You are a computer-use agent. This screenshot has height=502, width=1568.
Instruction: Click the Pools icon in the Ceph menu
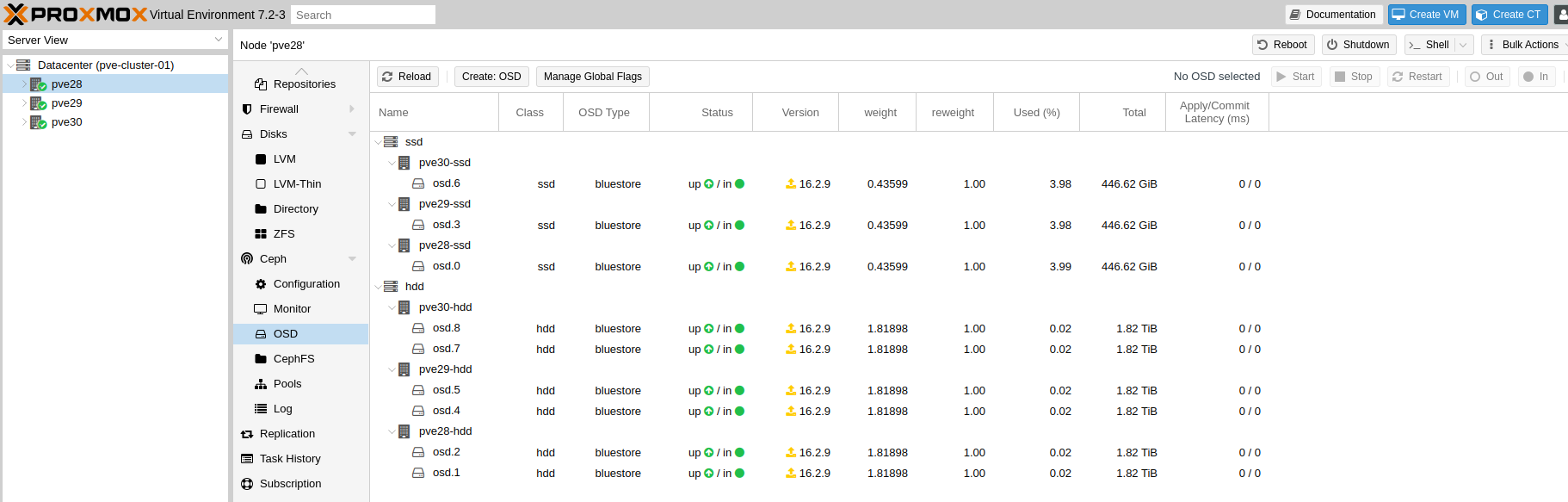click(261, 384)
